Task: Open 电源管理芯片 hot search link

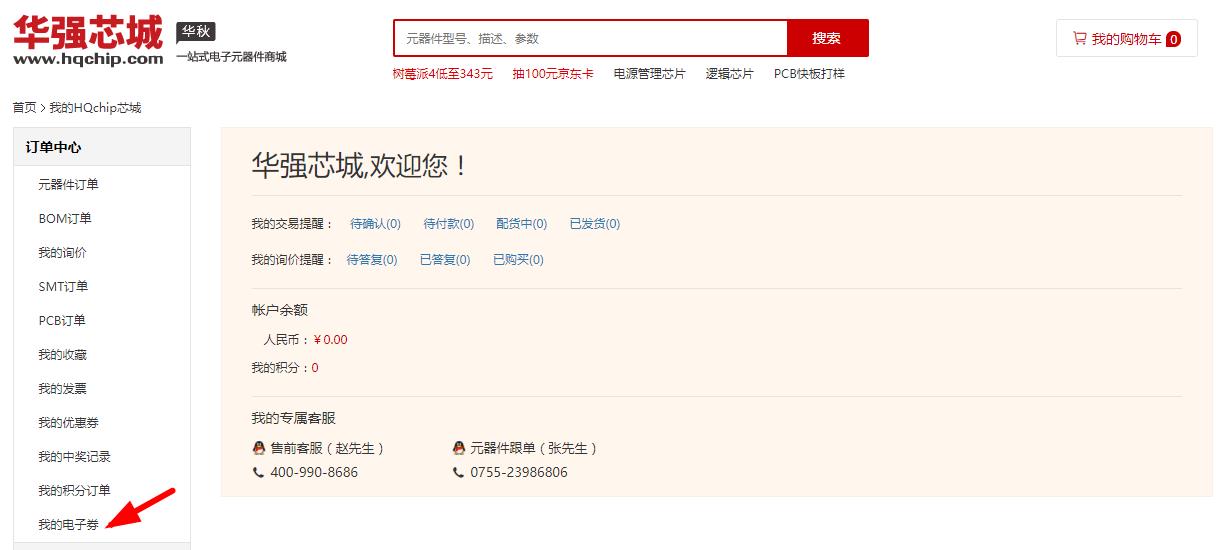Action: 650,74
